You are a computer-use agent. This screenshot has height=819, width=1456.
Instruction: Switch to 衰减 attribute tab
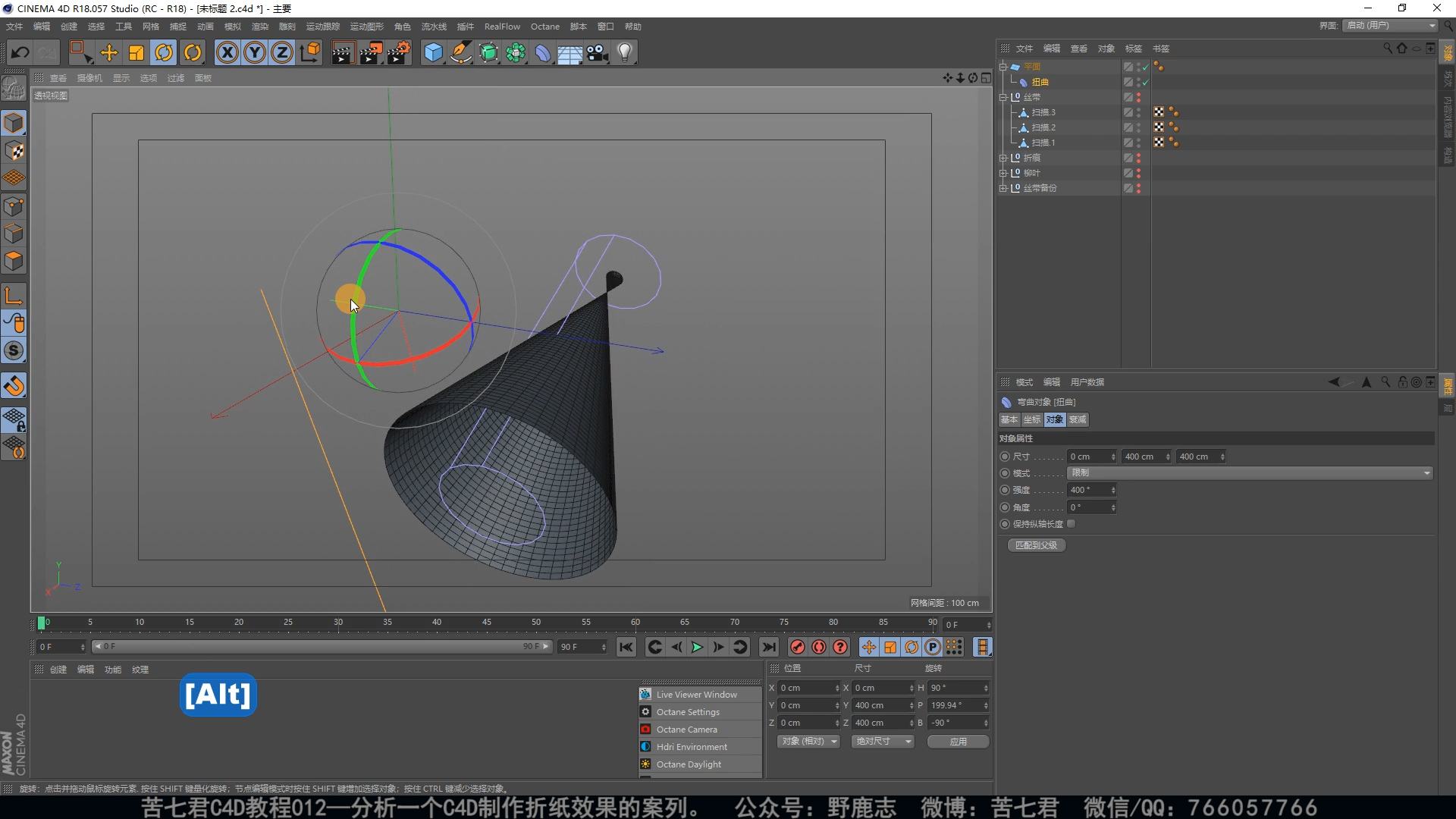click(1078, 419)
